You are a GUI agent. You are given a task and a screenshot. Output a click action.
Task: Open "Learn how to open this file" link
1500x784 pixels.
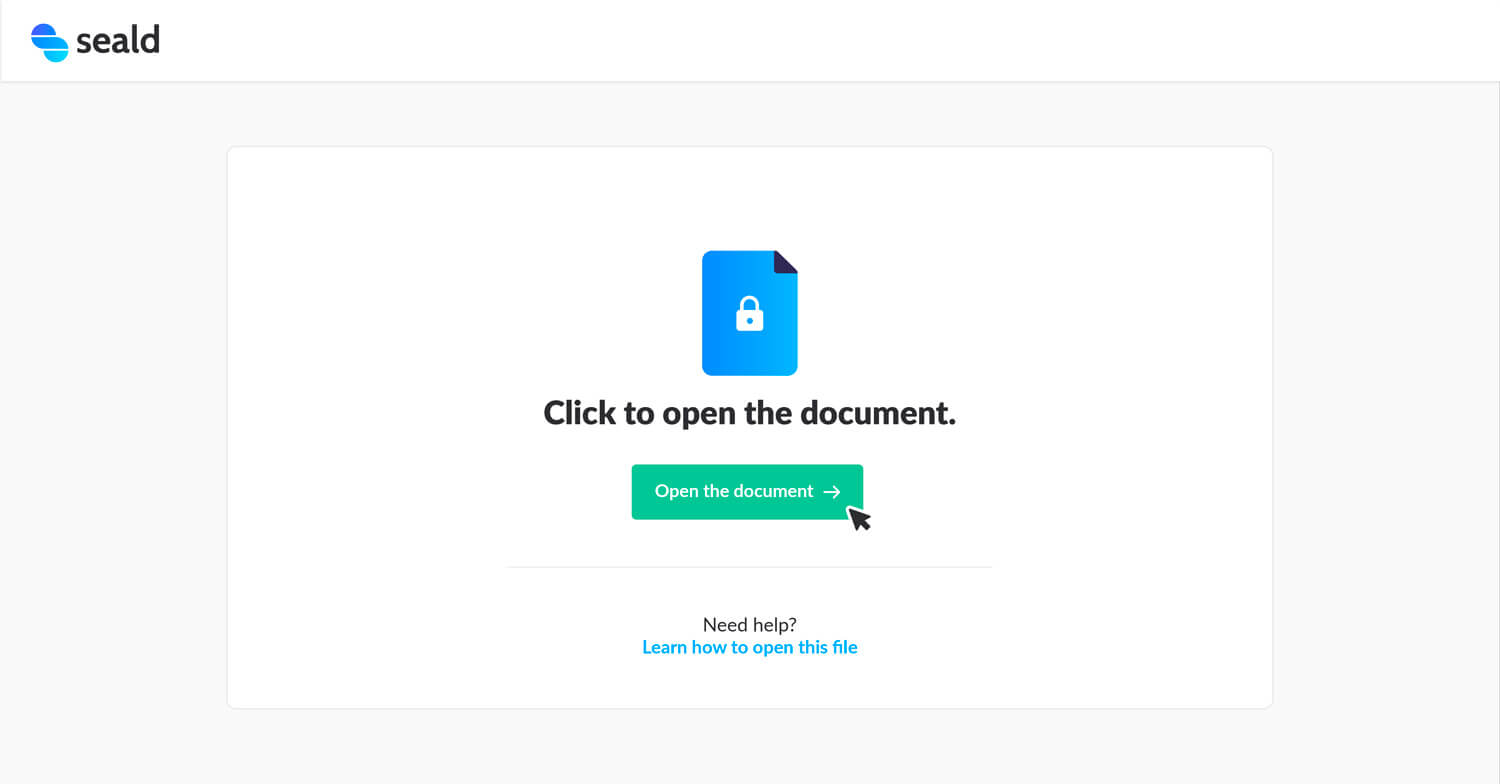coord(750,647)
